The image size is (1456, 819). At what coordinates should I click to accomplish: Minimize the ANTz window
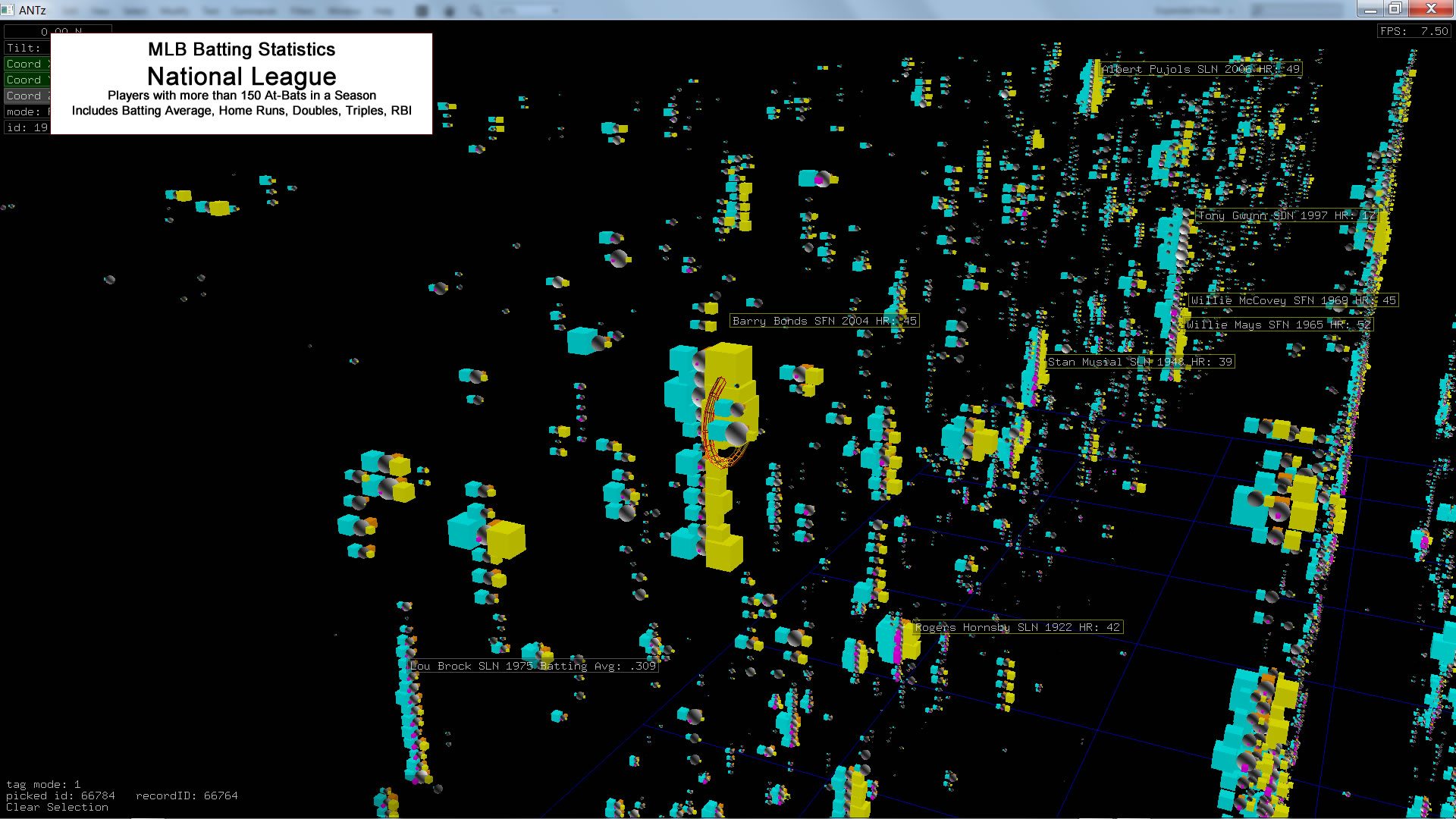pyautogui.click(x=1370, y=8)
